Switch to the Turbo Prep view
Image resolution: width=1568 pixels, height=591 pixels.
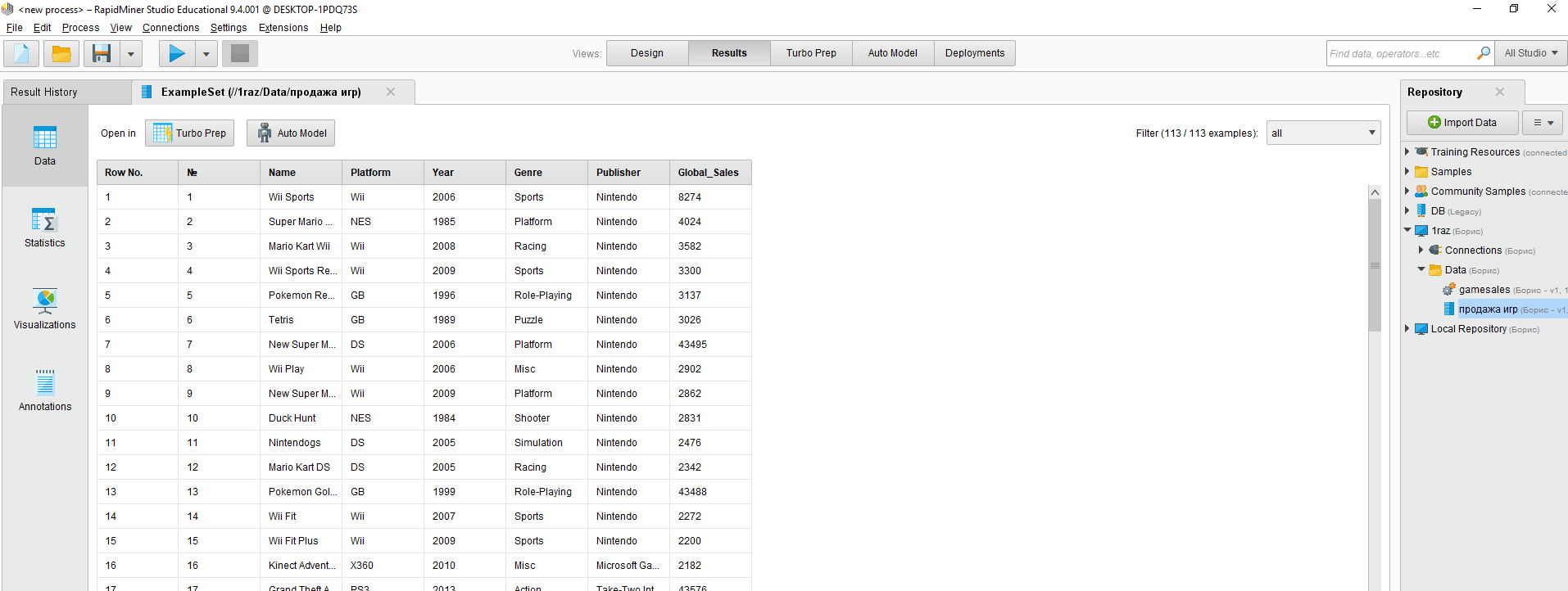click(x=811, y=53)
